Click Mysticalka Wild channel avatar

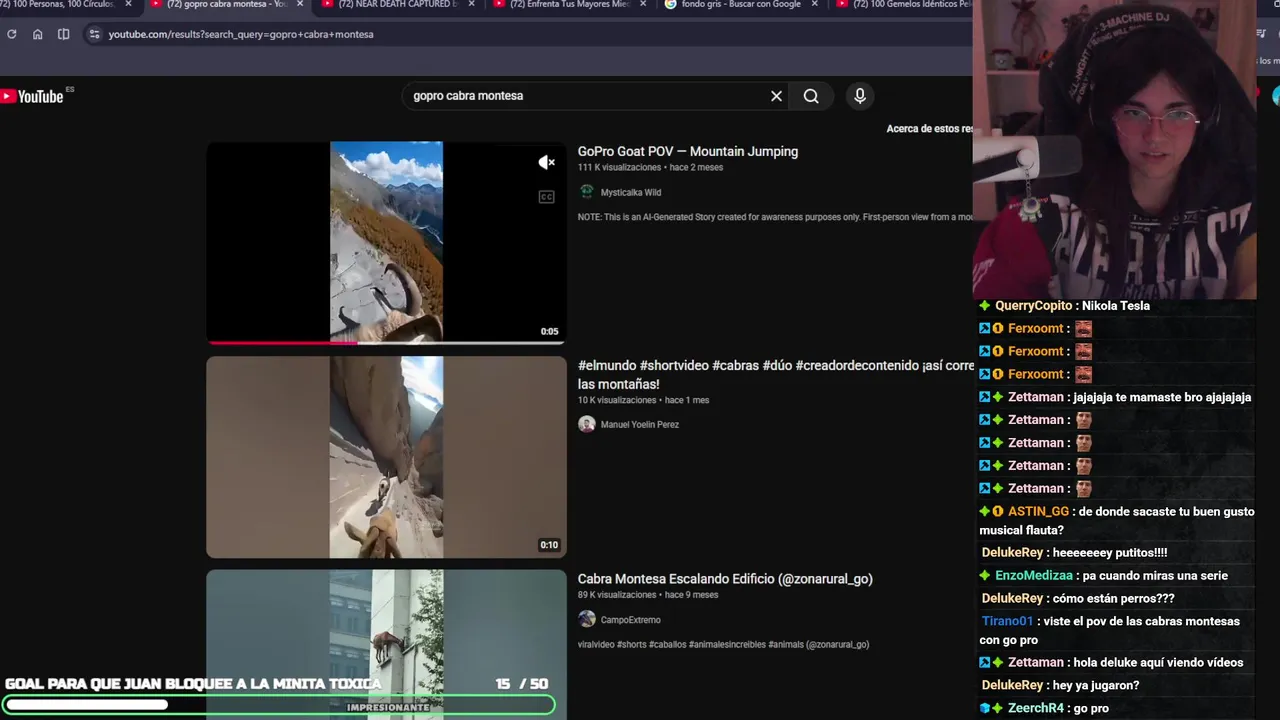click(587, 192)
